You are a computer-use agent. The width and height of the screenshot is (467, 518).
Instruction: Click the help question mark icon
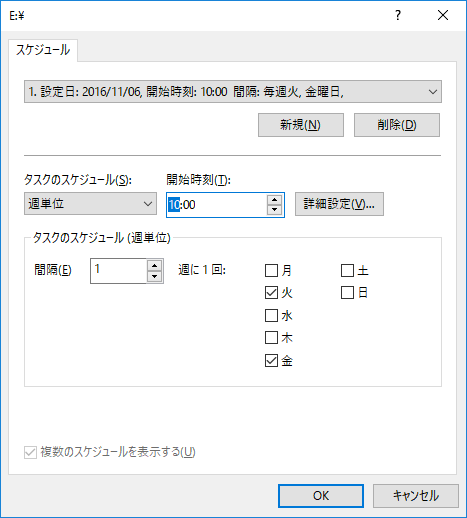pos(398,15)
